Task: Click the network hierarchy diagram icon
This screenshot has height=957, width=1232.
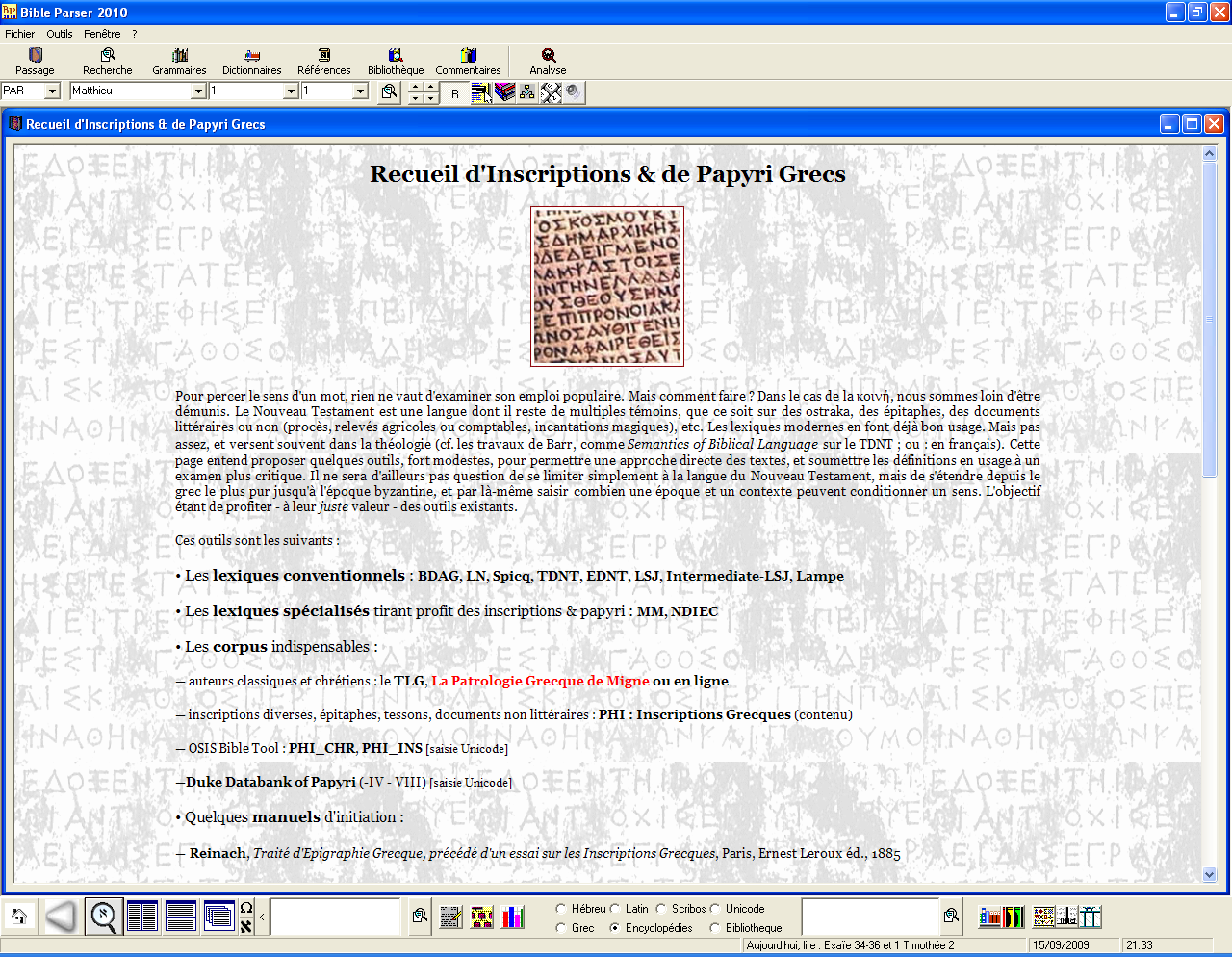Action: (x=527, y=92)
